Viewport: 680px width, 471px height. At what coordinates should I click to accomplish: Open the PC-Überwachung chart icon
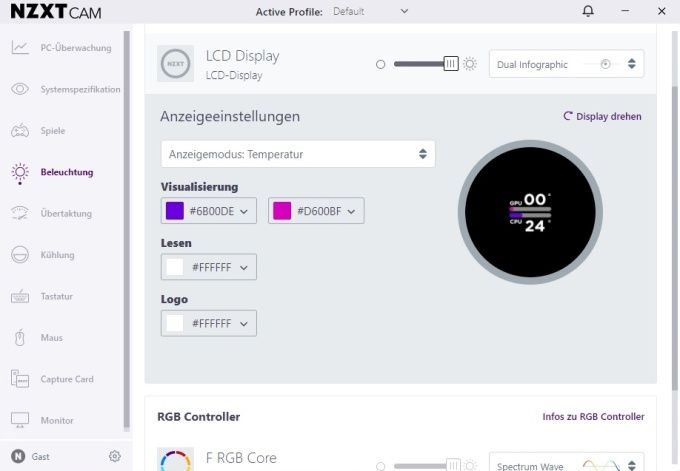point(20,47)
